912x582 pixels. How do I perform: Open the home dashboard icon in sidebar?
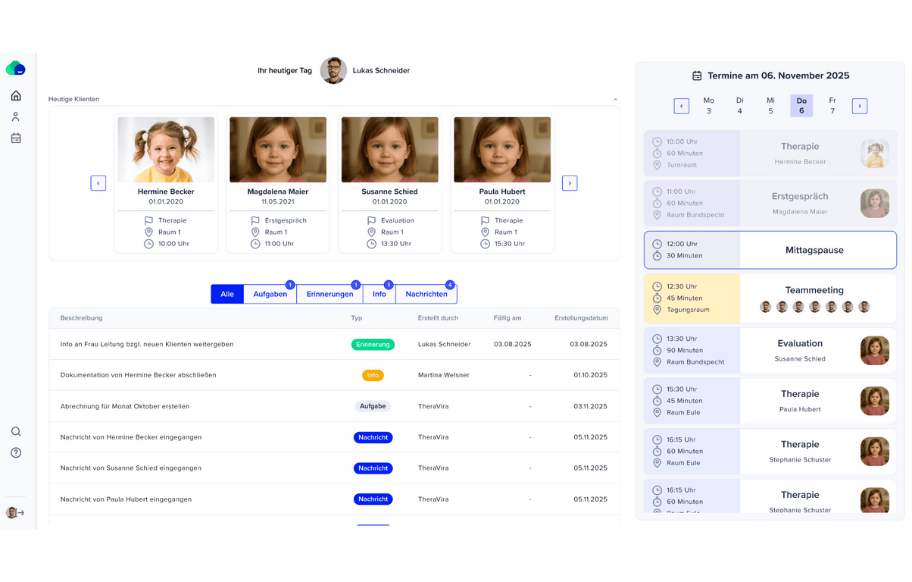click(16, 96)
